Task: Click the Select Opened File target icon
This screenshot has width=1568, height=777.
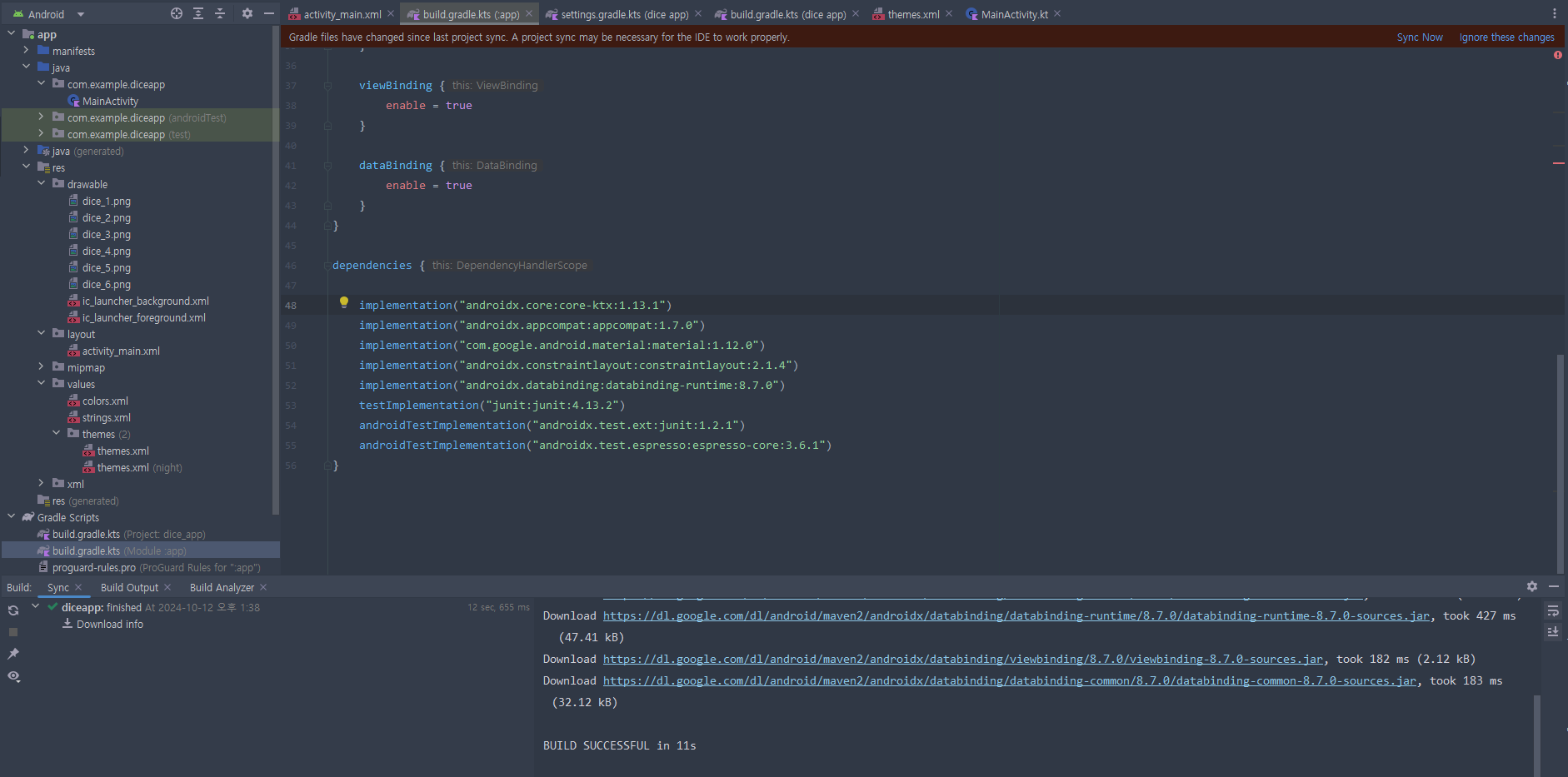Action: (x=177, y=13)
